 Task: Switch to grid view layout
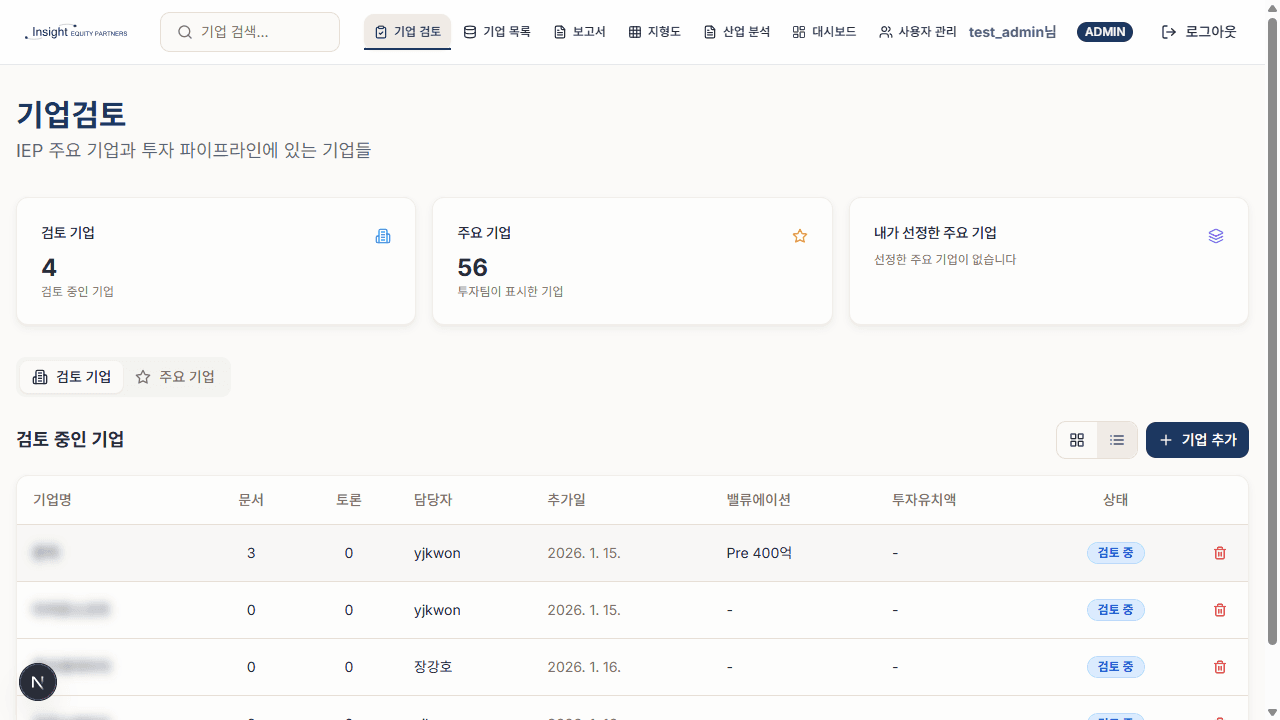click(x=1077, y=440)
